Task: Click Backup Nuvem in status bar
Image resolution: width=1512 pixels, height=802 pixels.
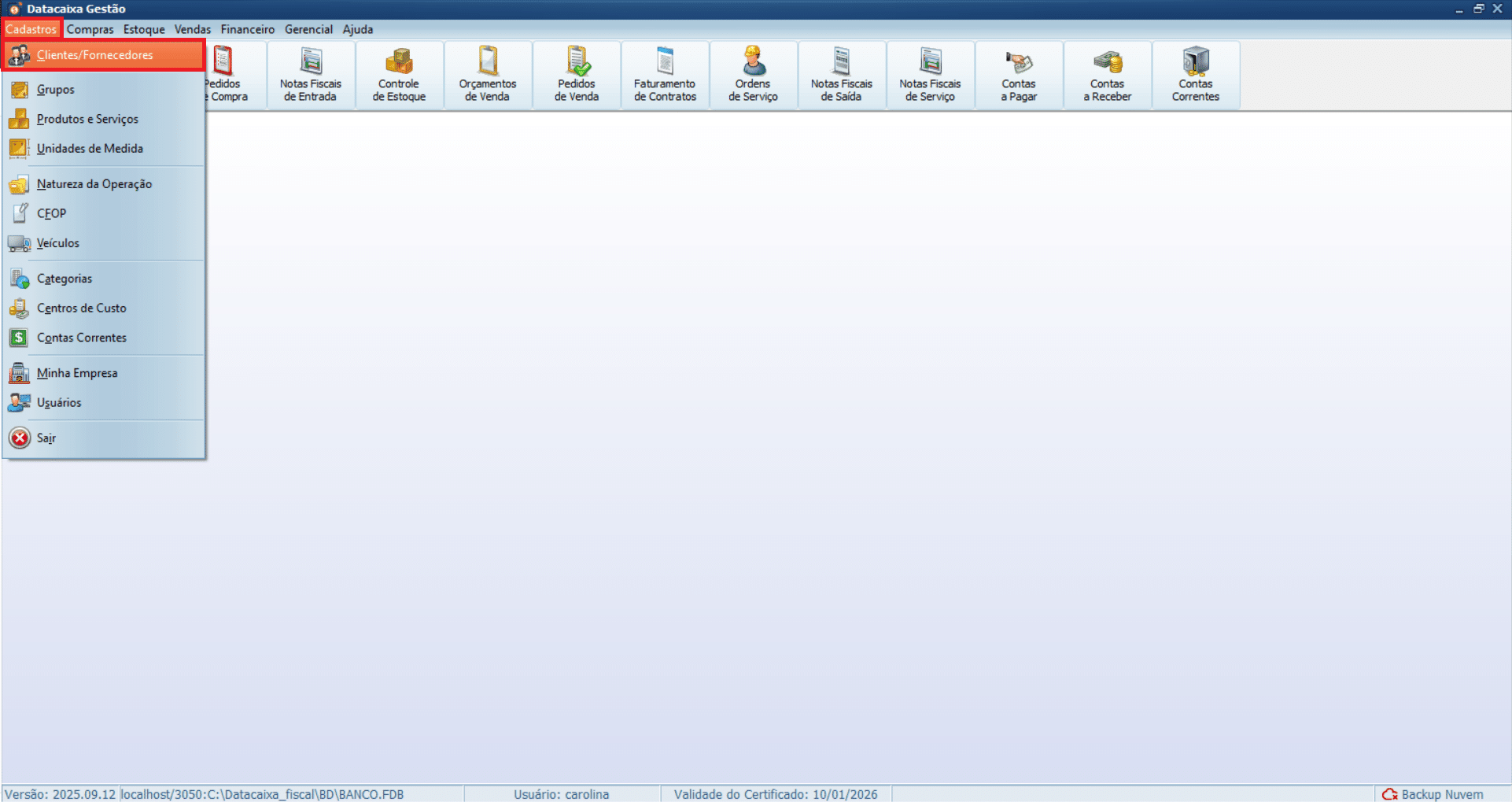Action: click(1442, 794)
